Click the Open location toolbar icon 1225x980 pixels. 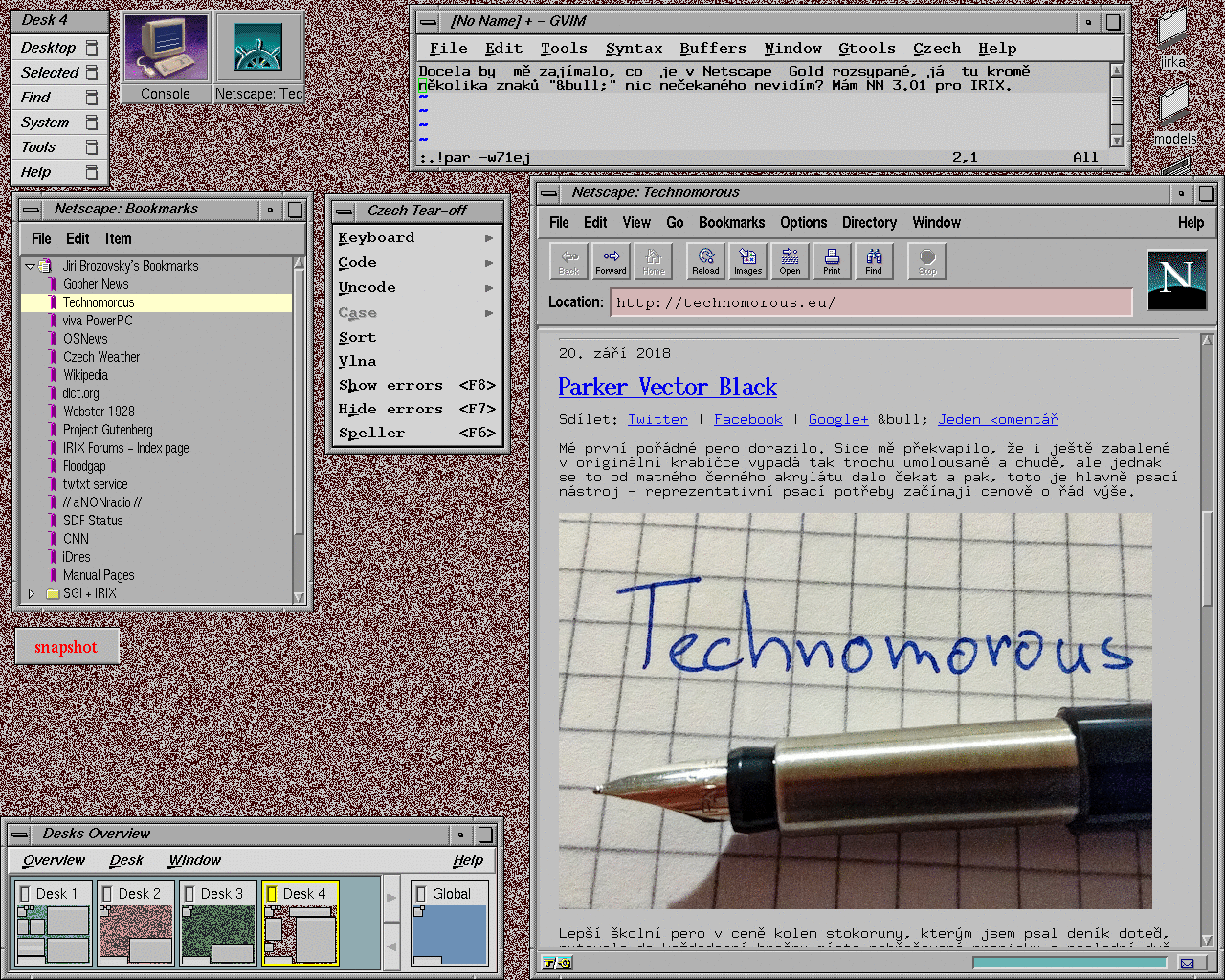tap(790, 260)
